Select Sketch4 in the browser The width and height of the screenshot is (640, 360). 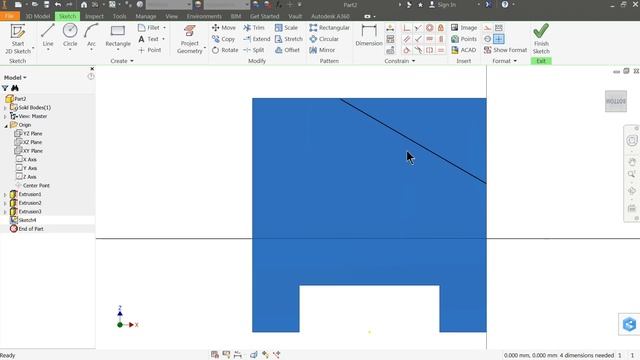coord(24,220)
